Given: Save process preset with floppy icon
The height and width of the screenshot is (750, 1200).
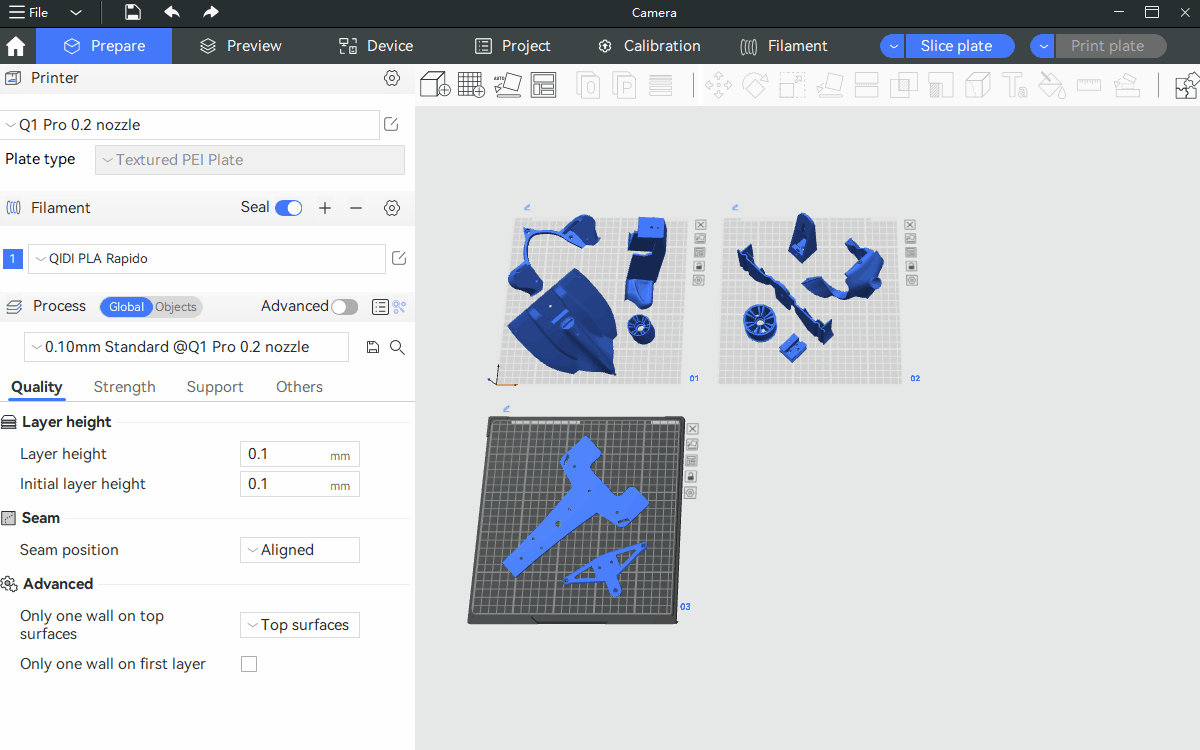Looking at the screenshot, I should (x=373, y=347).
